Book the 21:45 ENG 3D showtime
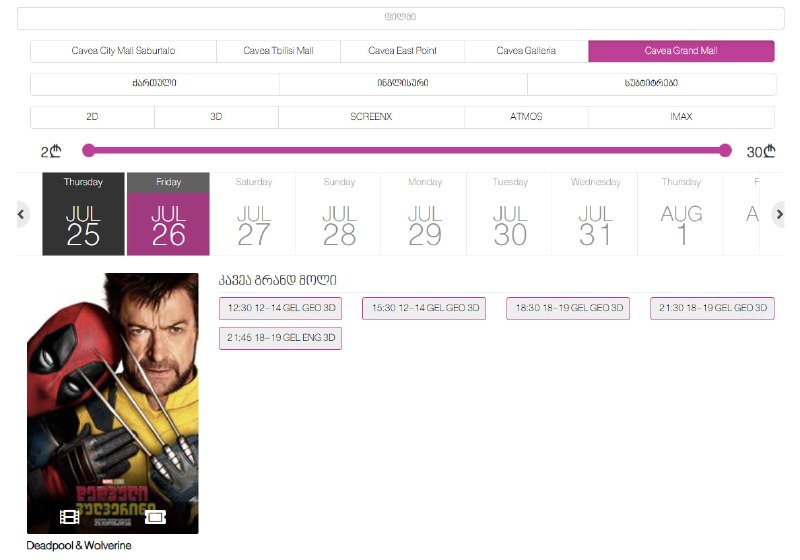800x560 pixels. point(281,338)
